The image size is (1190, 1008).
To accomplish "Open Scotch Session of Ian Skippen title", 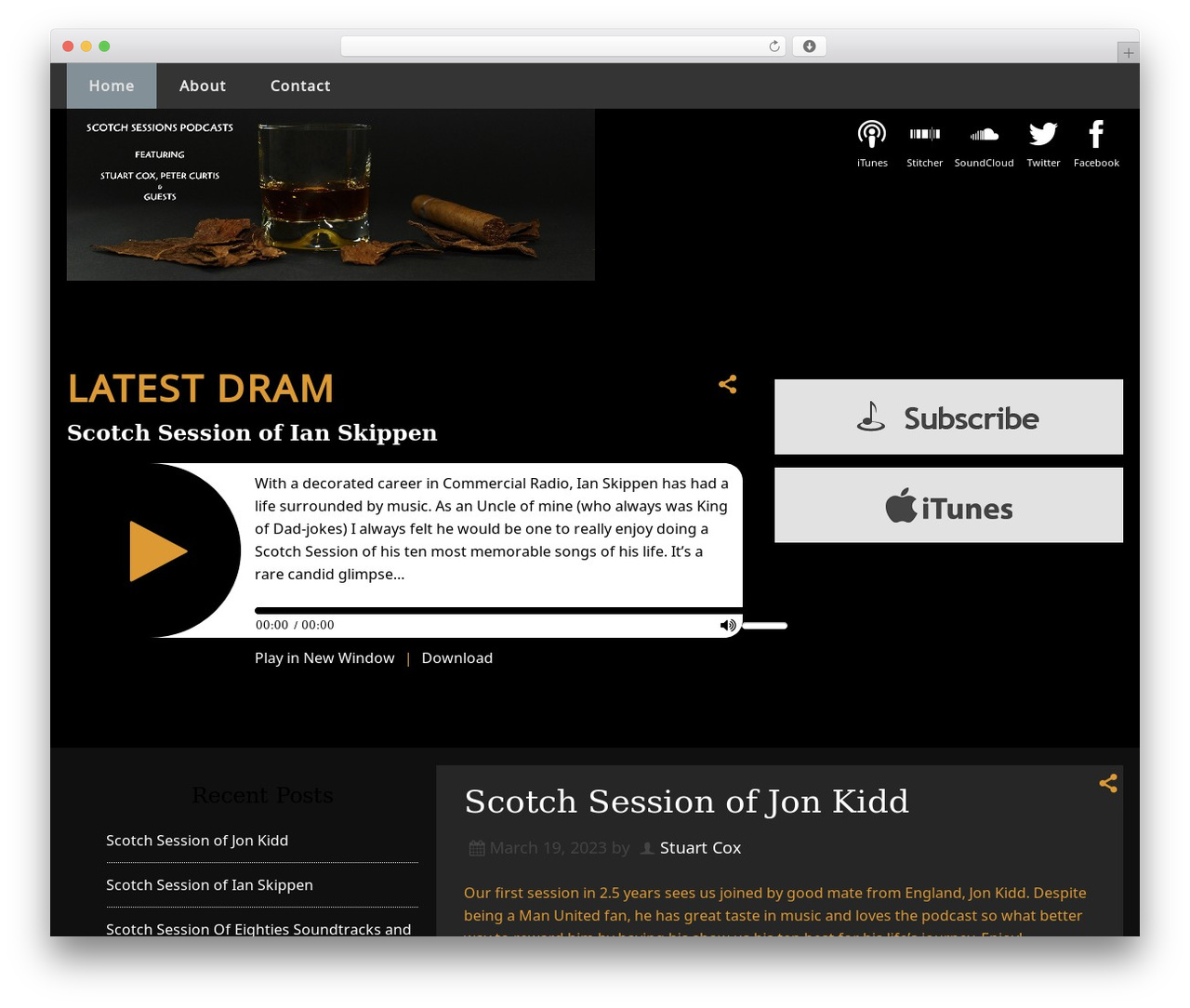I will (252, 433).
